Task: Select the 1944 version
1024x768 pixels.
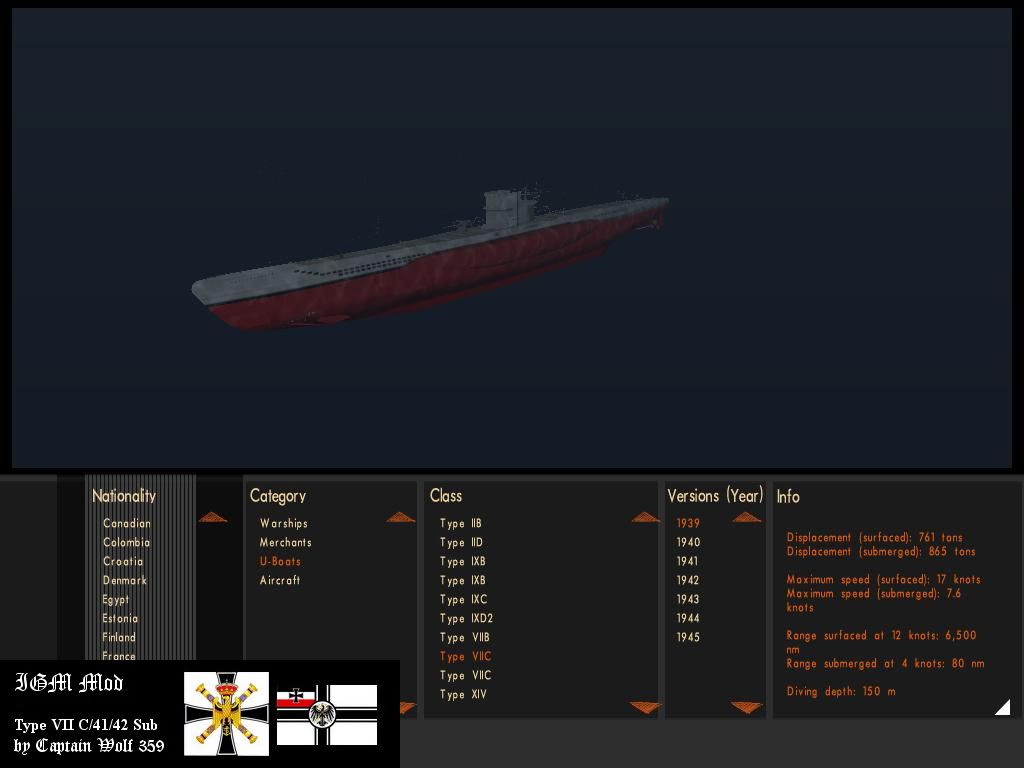Action: 688,618
